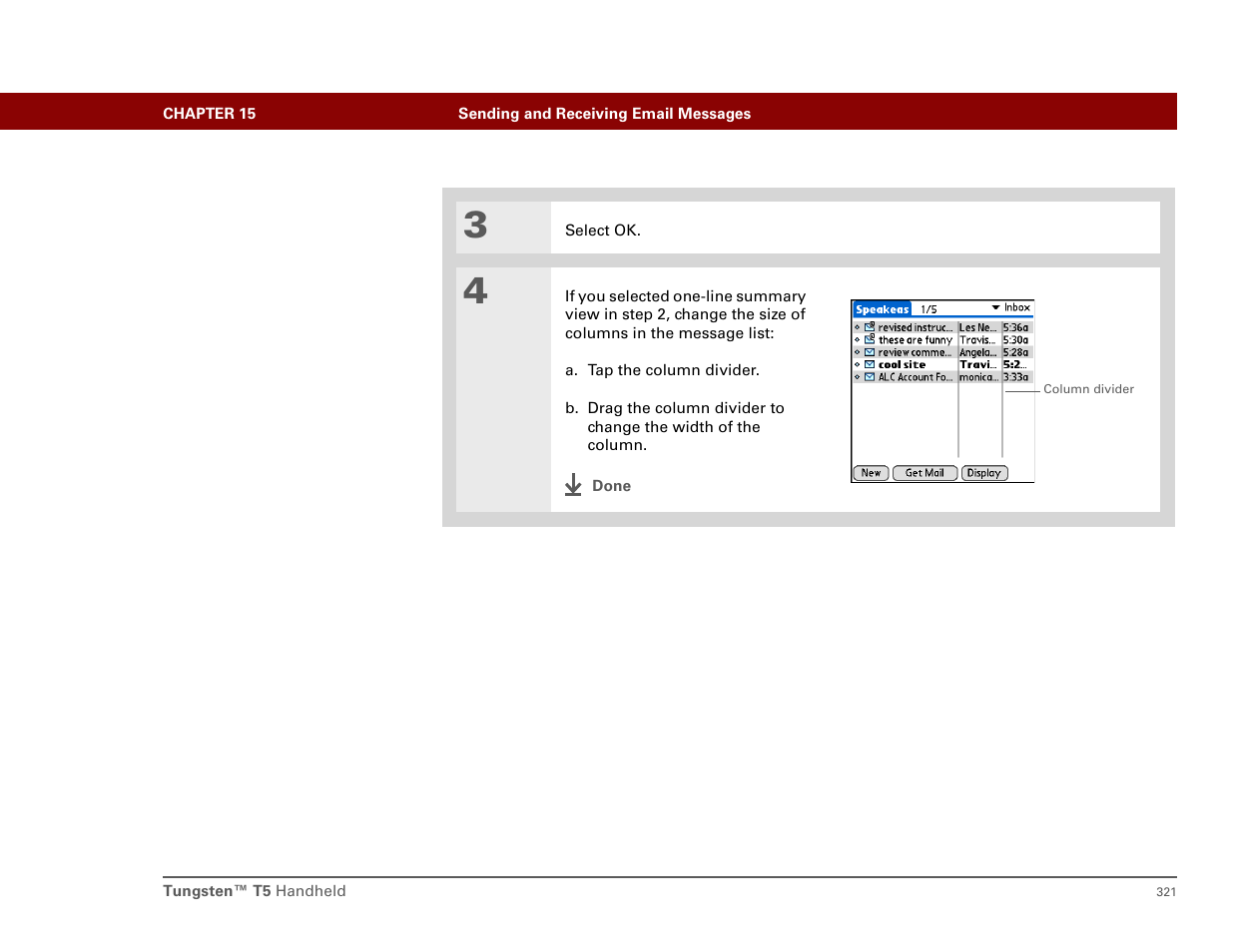Tap the Get Mail button
Viewport: 1233px width, 952px height.
925,473
